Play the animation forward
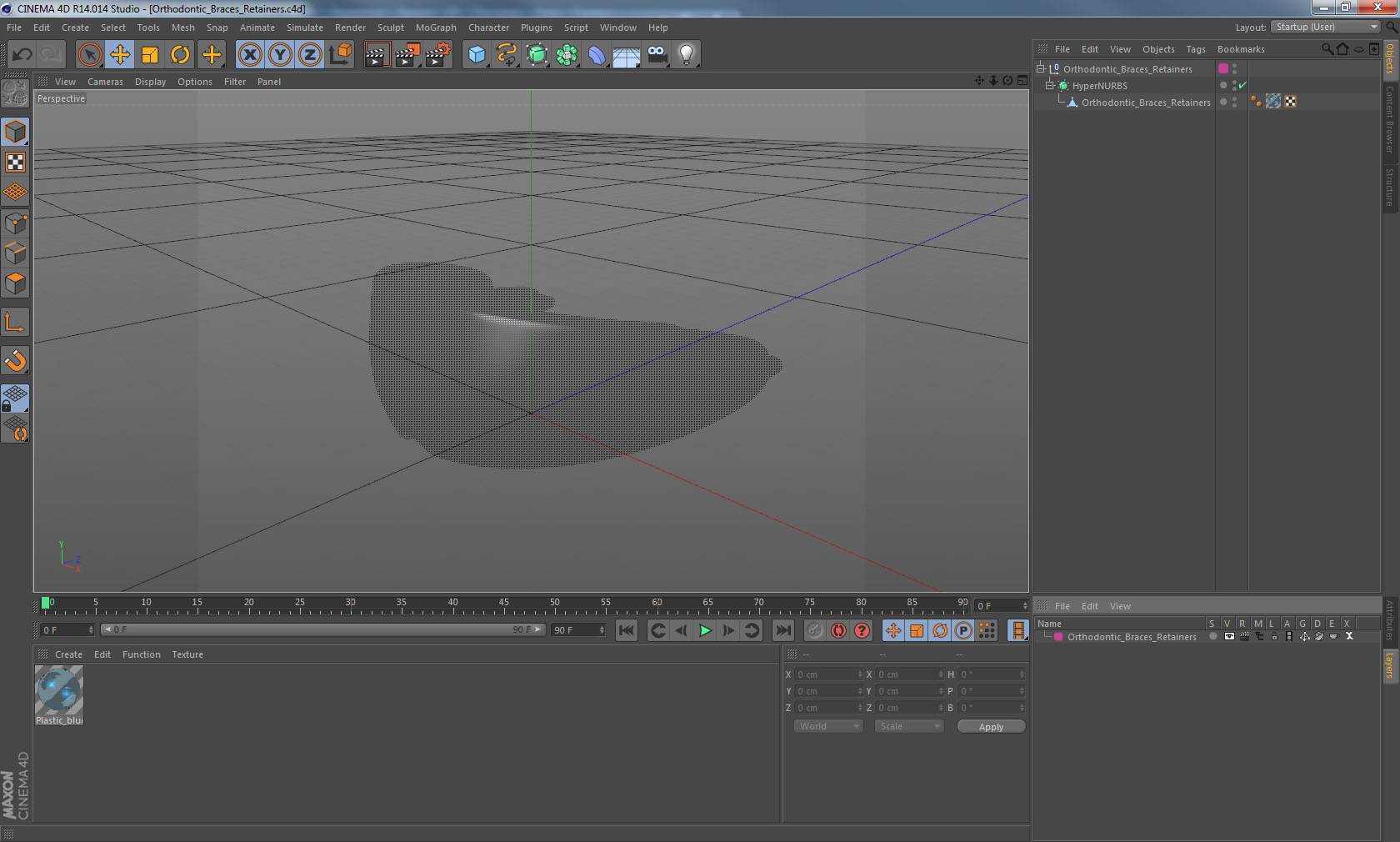Image resolution: width=1400 pixels, height=842 pixels. tap(705, 631)
